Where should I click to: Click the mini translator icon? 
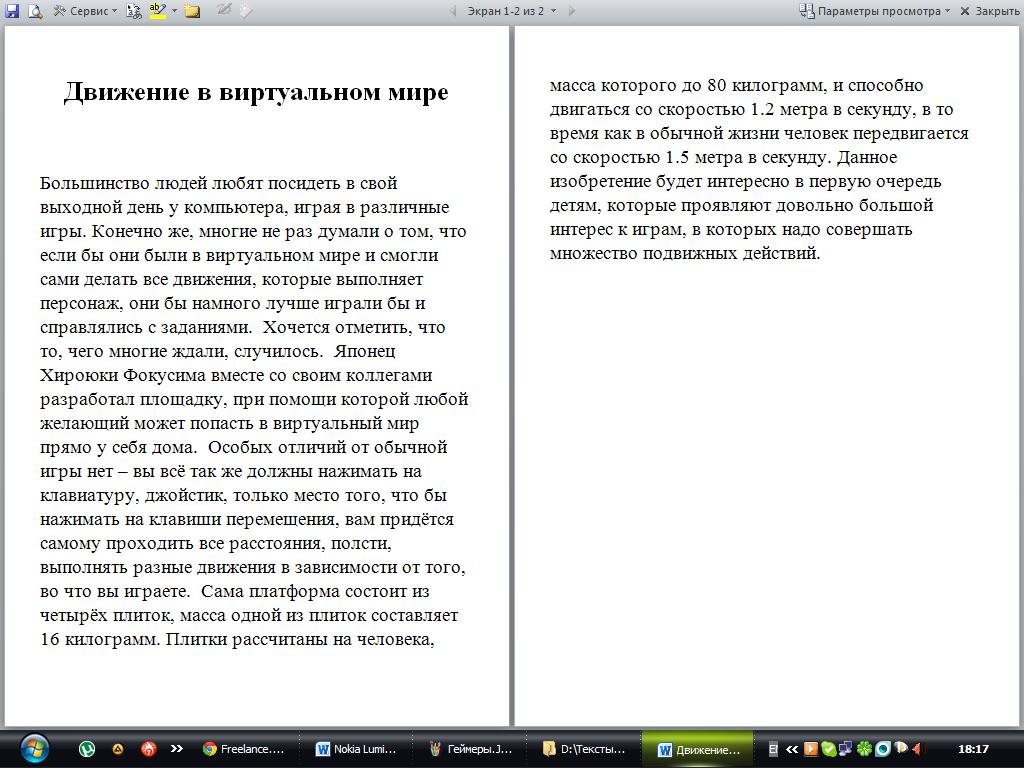click(x=134, y=10)
